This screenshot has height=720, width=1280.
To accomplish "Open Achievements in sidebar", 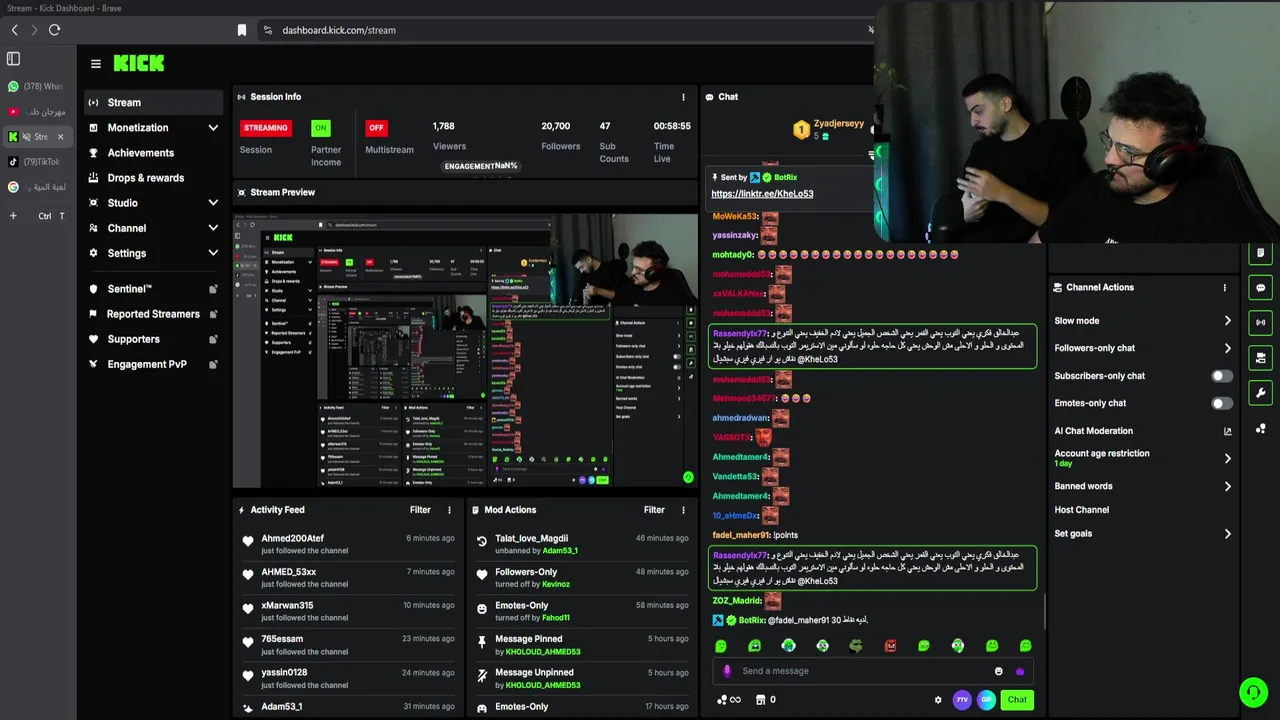I will pyautogui.click(x=152, y=153).
